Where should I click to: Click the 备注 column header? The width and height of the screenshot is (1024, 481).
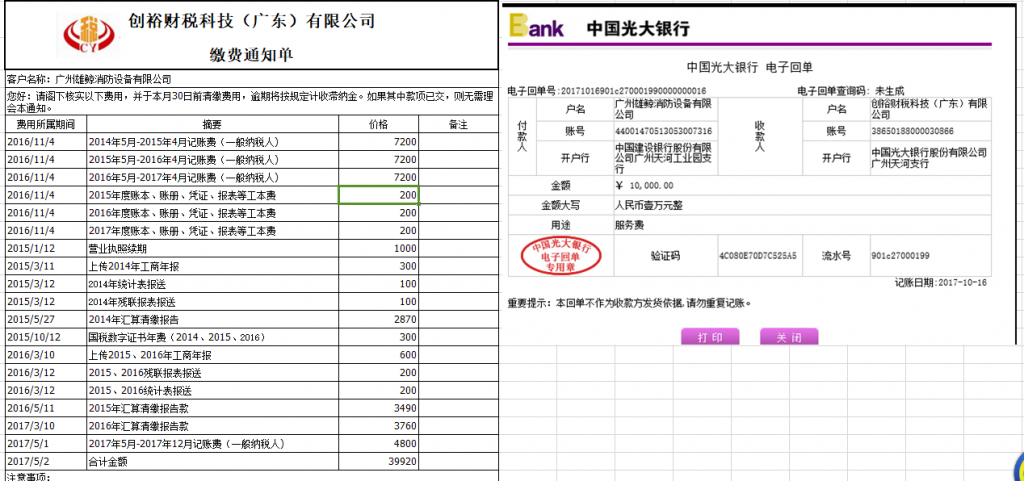(x=458, y=124)
